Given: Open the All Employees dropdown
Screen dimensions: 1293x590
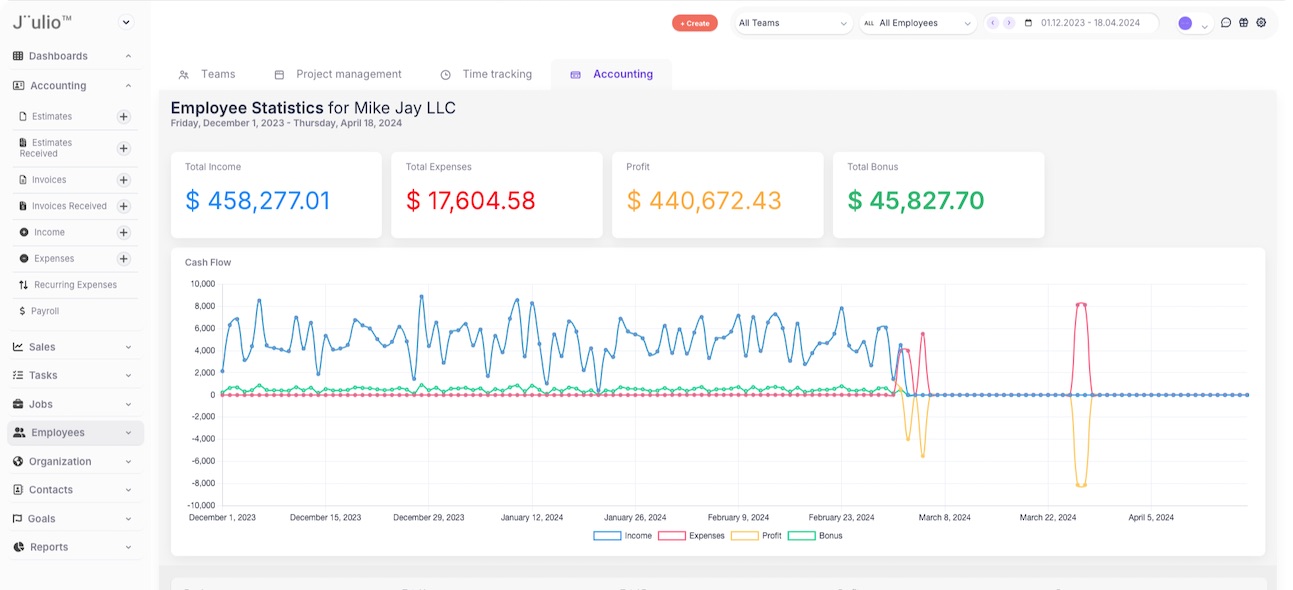Looking at the screenshot, I should coord(917,23).
